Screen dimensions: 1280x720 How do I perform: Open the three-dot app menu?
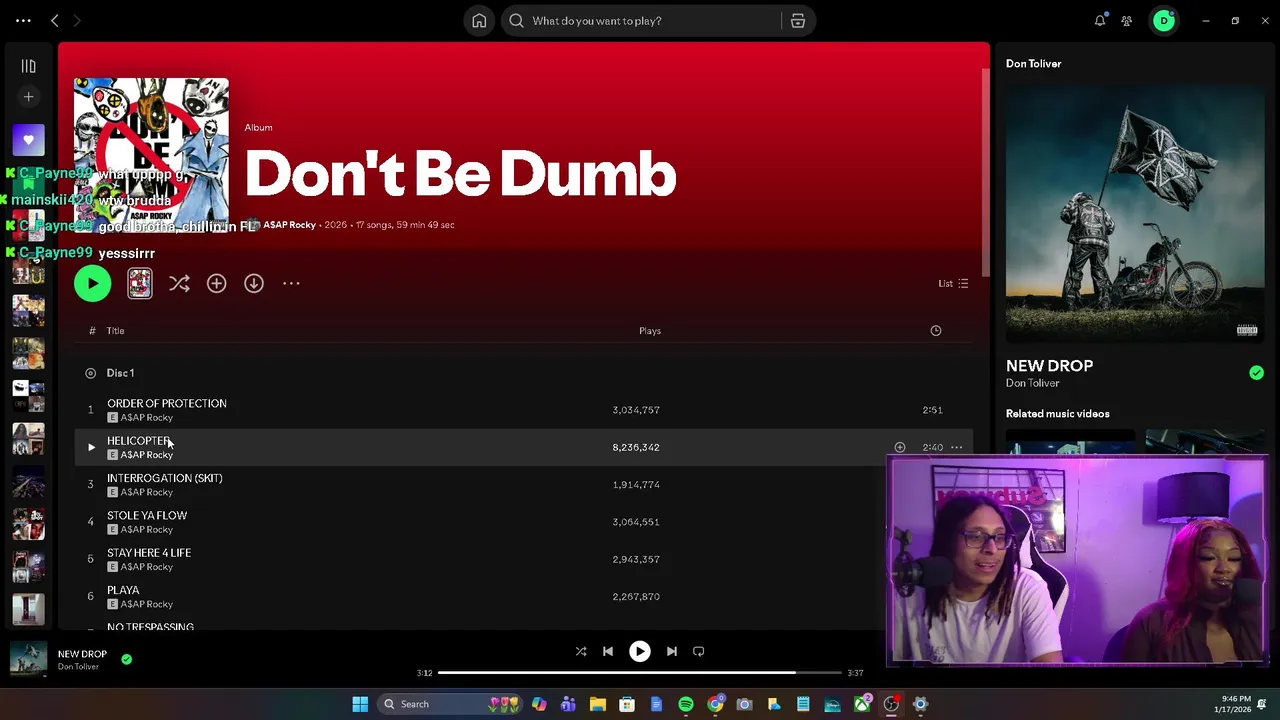click(x=23, y=21)
